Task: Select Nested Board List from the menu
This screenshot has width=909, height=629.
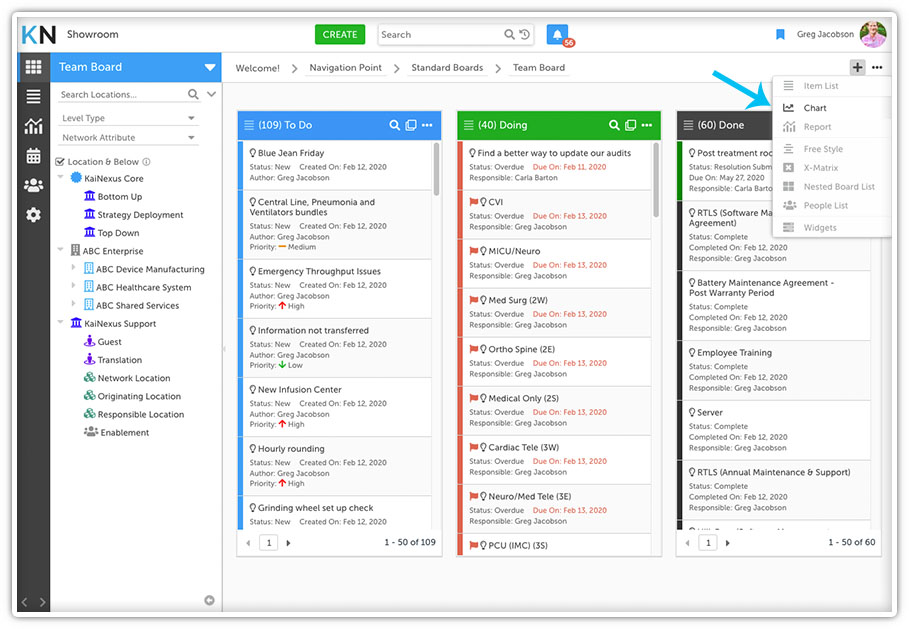Action: tap(832, 187)
